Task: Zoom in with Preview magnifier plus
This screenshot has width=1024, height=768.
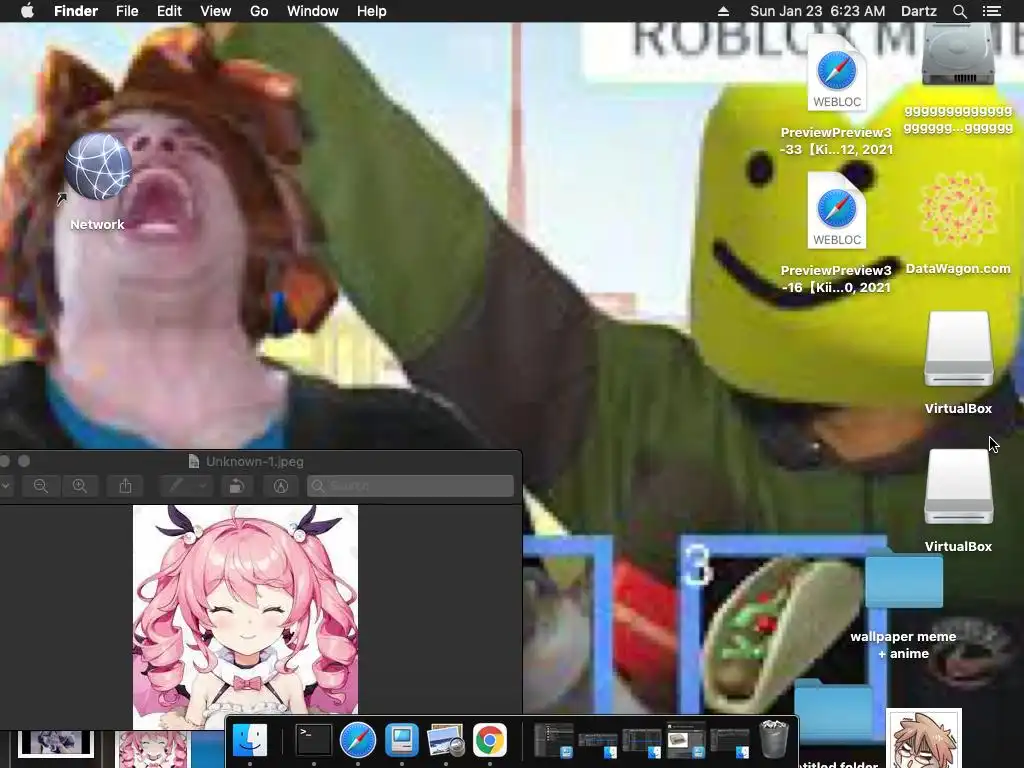Action: 80,486
